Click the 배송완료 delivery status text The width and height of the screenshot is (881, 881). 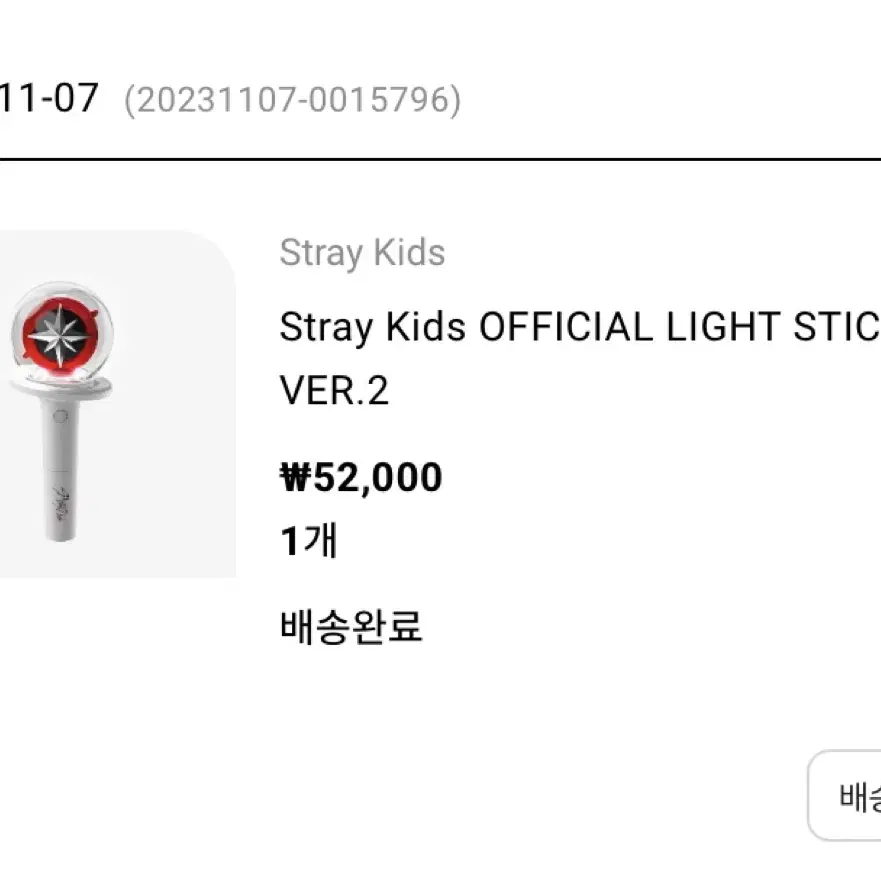[x=351, y=626]
